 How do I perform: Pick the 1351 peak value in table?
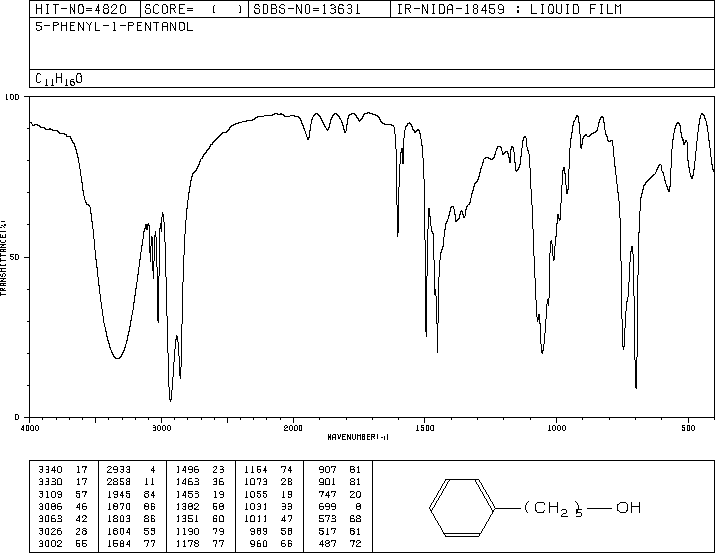187,519
